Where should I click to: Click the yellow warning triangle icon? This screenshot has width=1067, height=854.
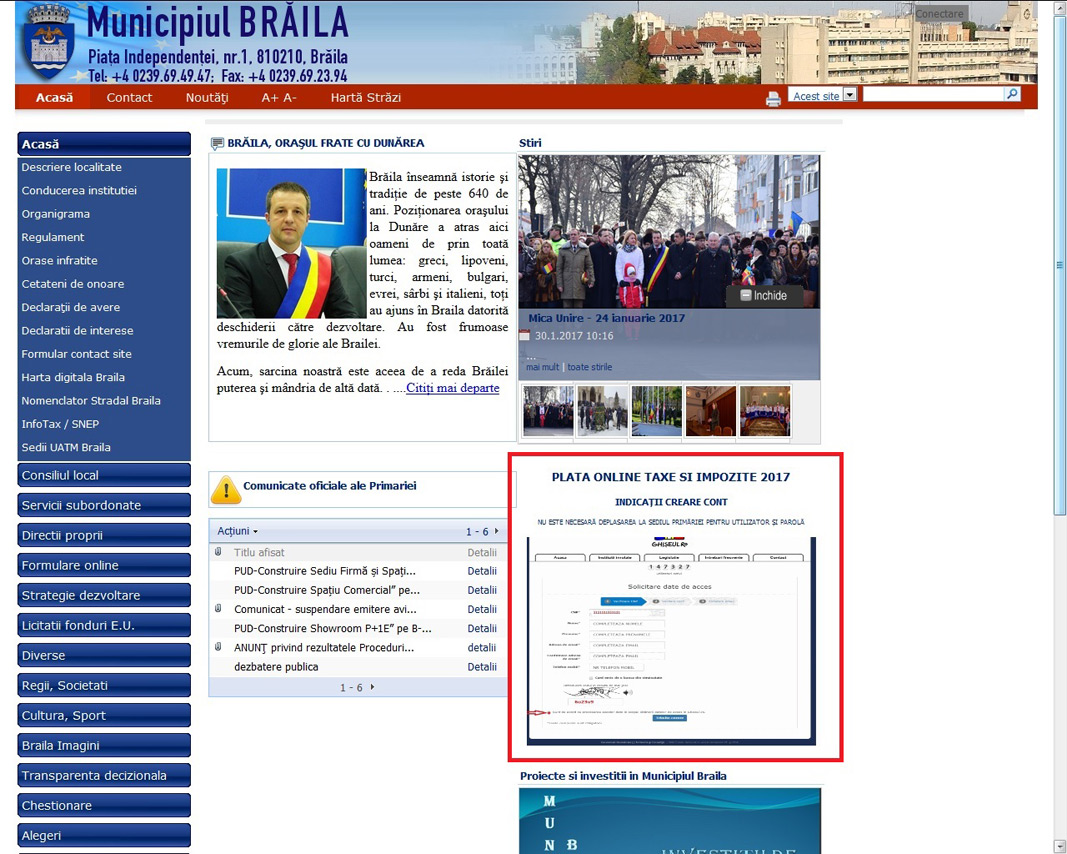pyautogui.click(x=226, y=489)
